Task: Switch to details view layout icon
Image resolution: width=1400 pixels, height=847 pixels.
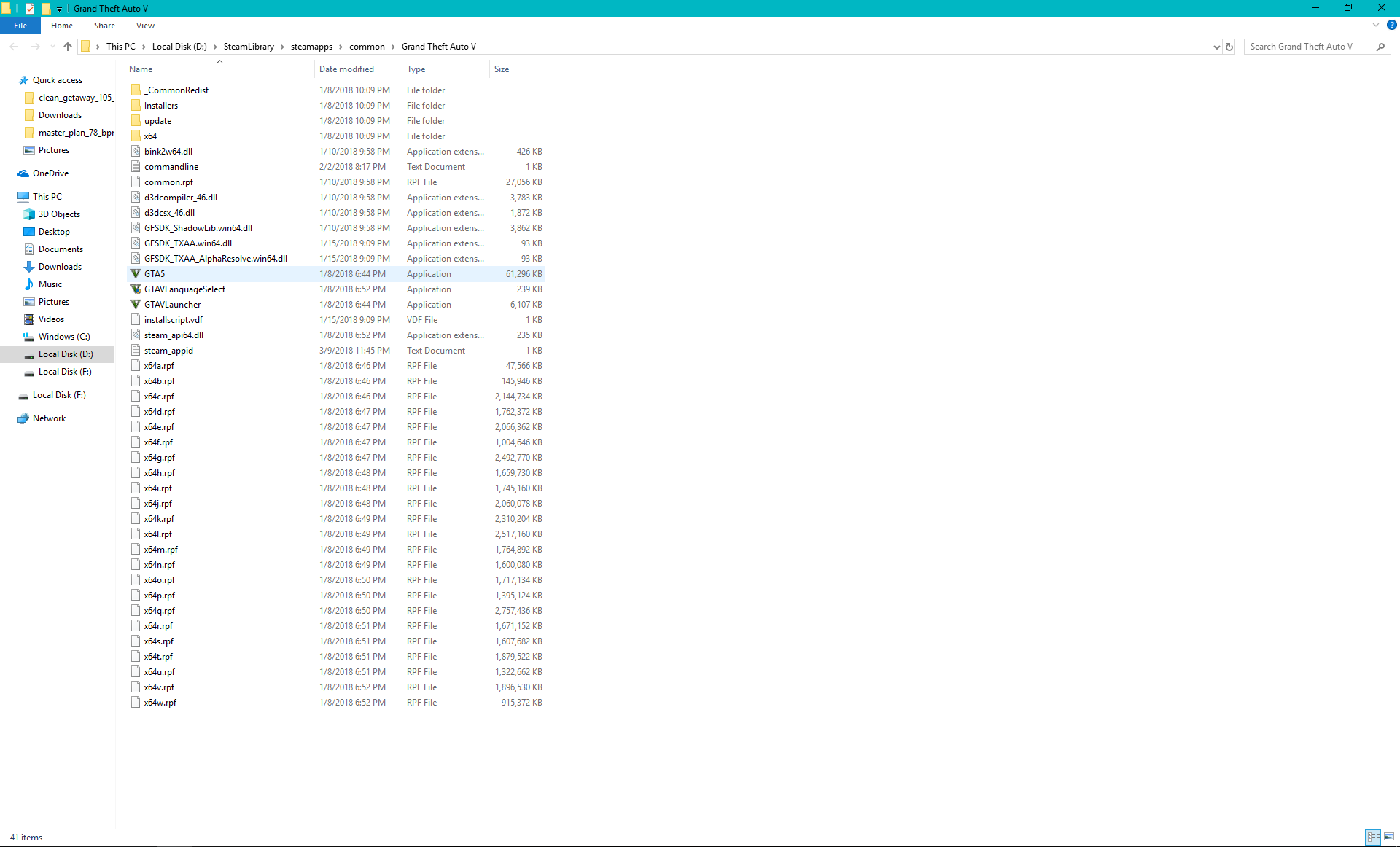Action: [1374, 837]
